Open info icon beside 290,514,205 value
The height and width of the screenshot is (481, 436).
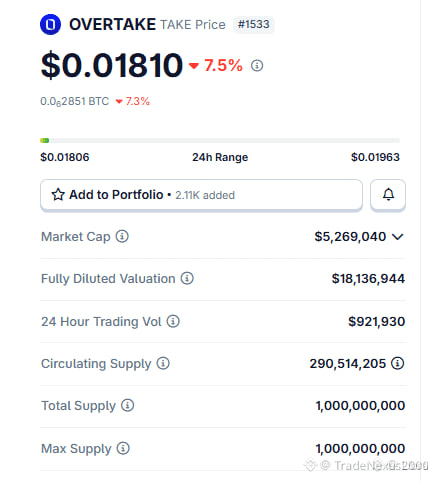pyautogui.click(x=397, y=363)
